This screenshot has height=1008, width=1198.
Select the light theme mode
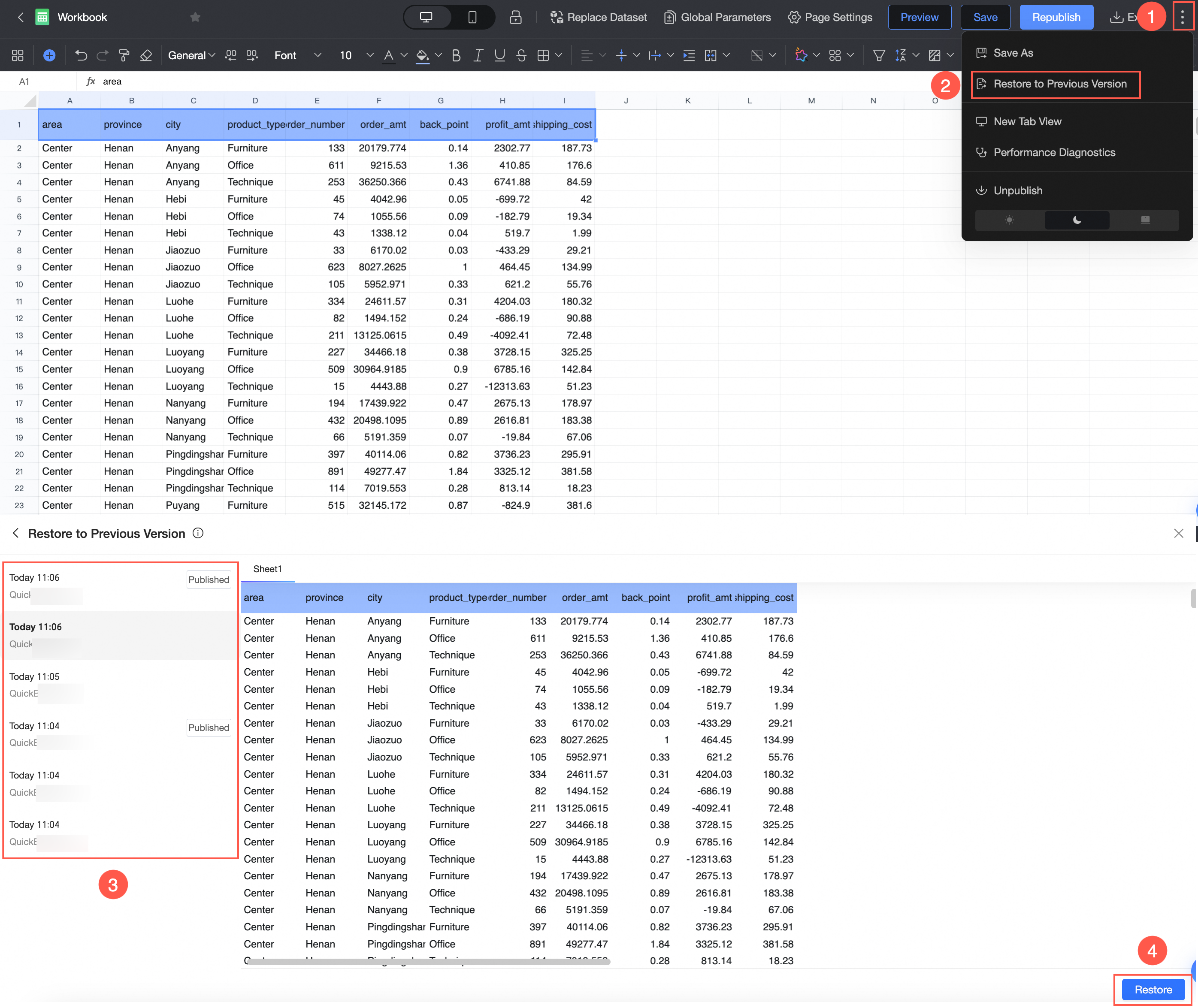click(1009, 220)
